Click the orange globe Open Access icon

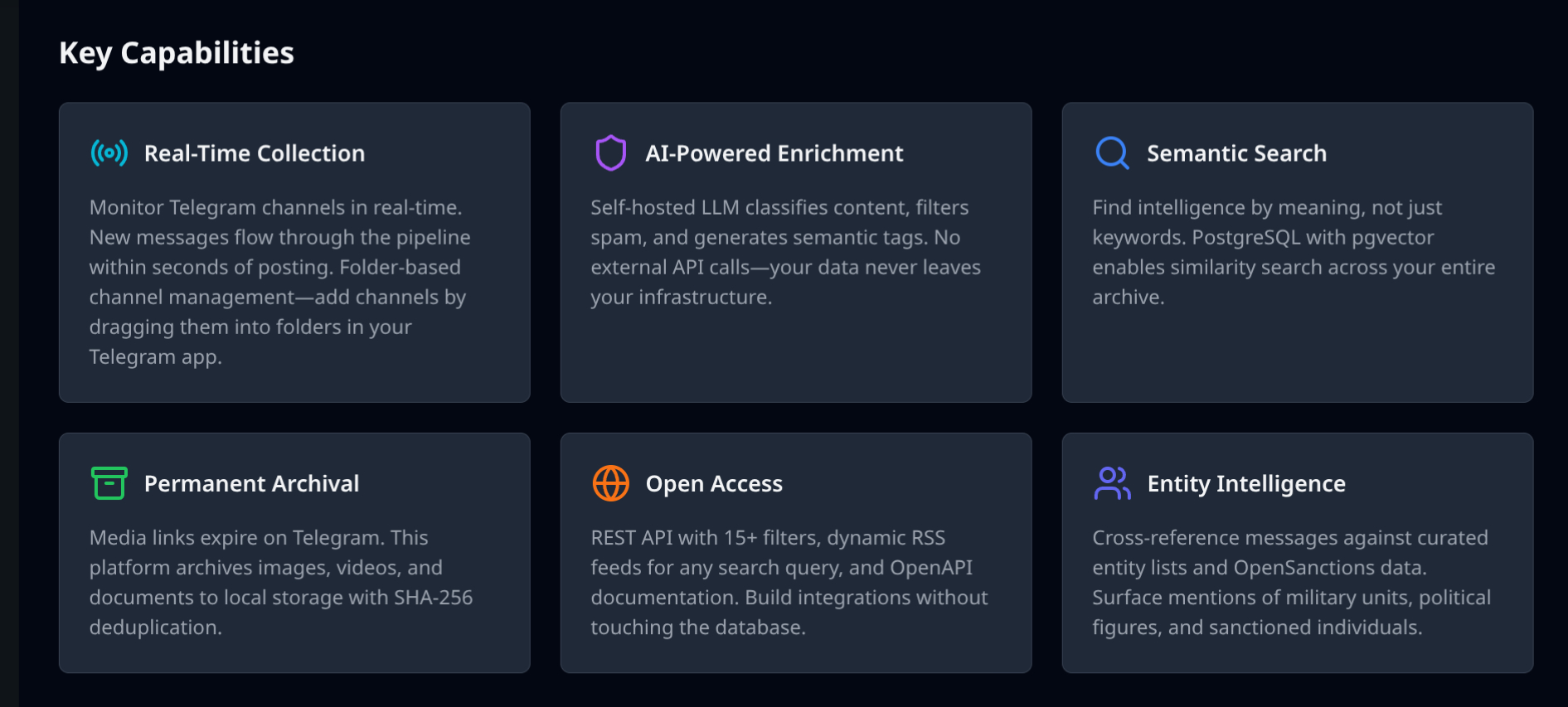click(611, 483)
